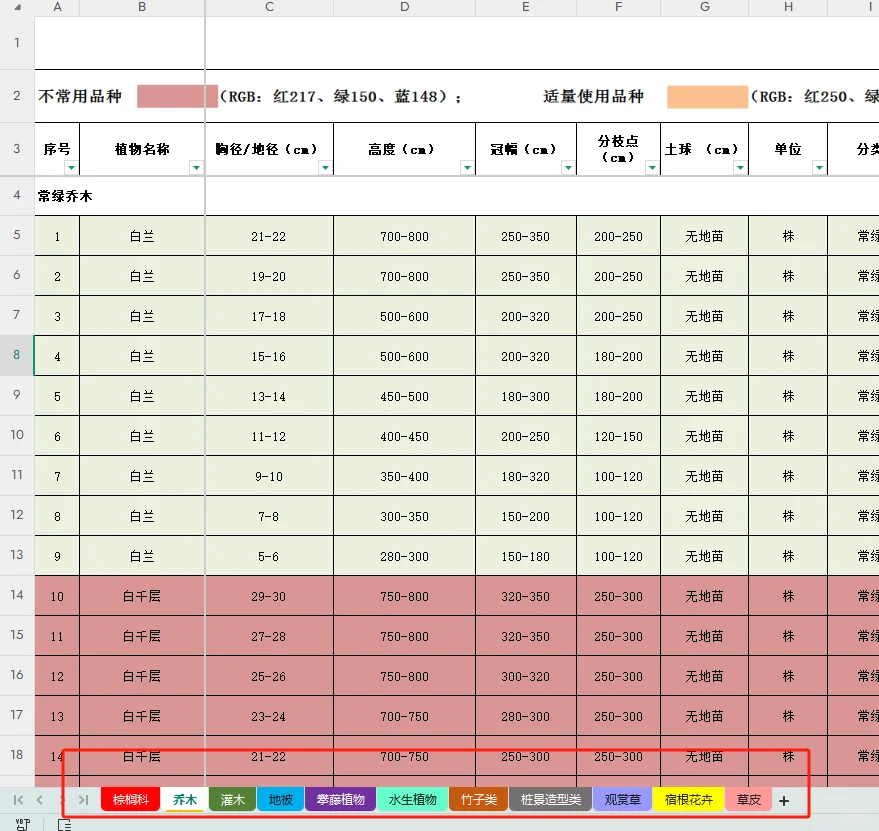Click the VB macro icon in status bar

pyautogui.click(x=23, y=824)
